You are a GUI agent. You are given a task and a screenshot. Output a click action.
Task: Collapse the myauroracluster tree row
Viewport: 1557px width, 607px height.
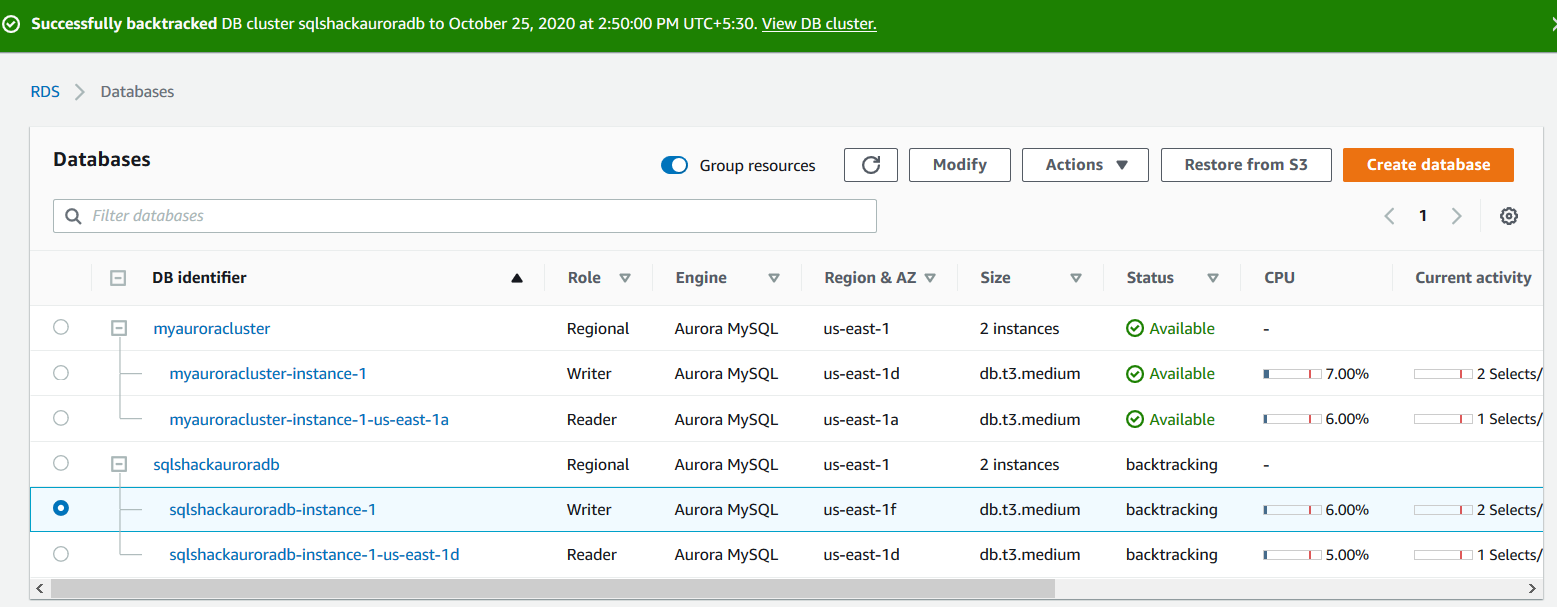coord(119,328)
